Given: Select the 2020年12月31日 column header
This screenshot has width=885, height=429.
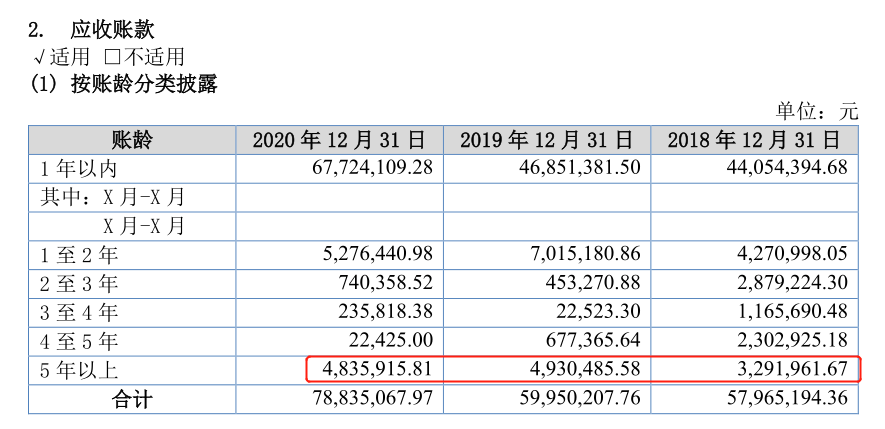Looking at the screenshot, I should pyautogui.click(x=339, y=139).
